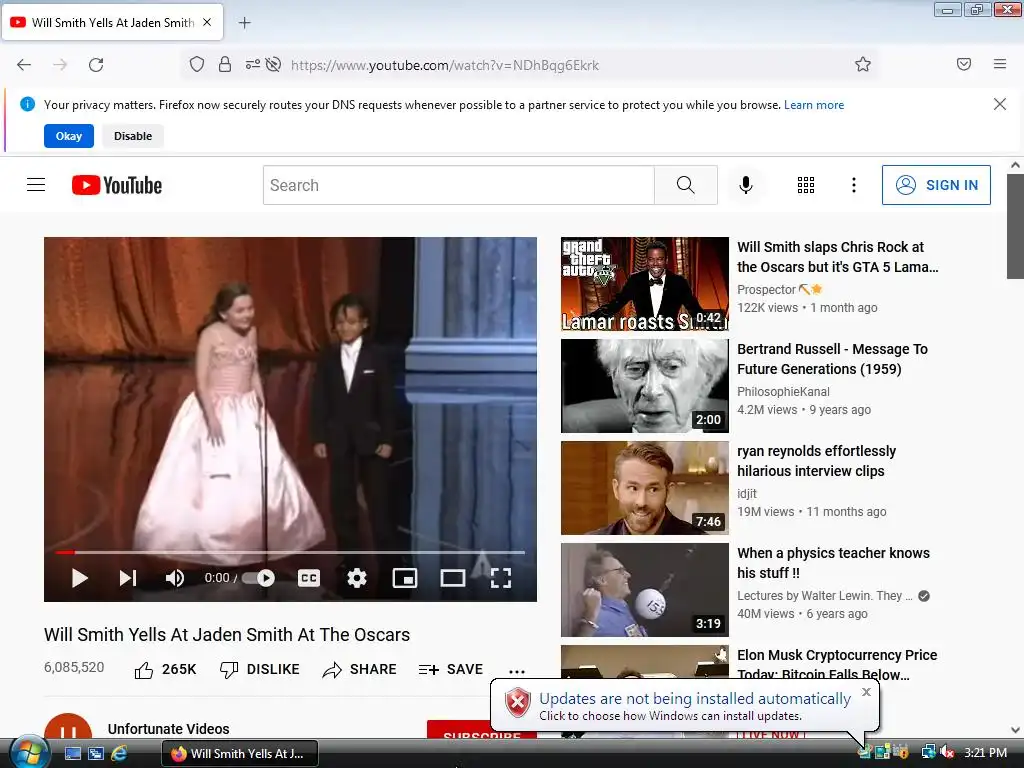This screenshot has height=768, width=1024.
Task: Click Show Desktop in quick launch
Action: coord(73,754)
